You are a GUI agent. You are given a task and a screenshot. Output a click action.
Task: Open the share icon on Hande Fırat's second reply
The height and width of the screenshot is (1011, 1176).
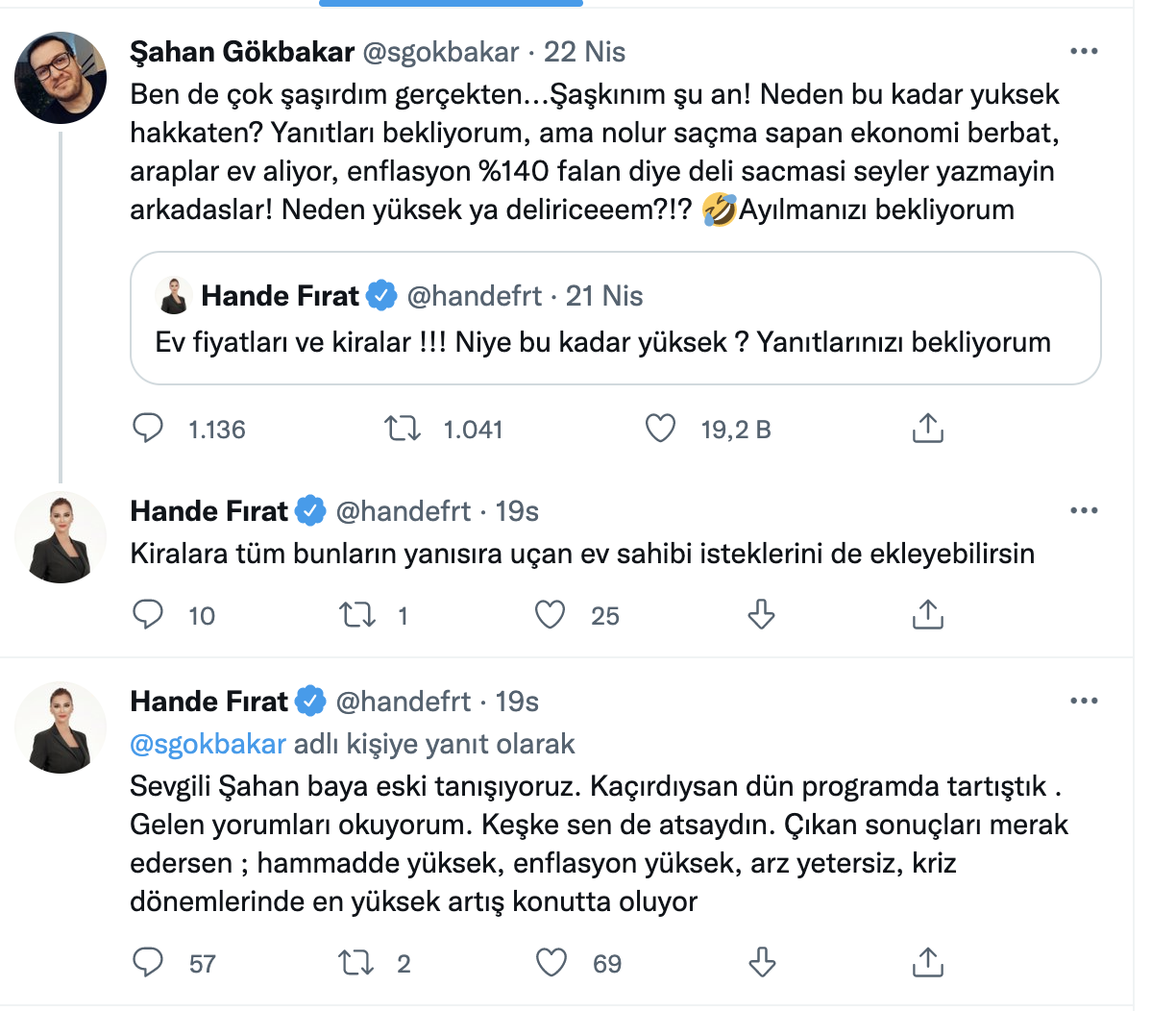[x=927, y=961]
